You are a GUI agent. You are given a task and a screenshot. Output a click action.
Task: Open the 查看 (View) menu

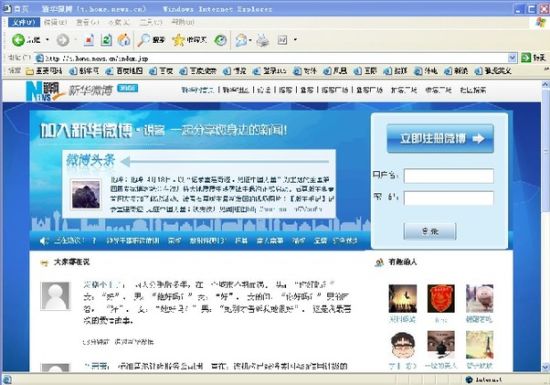coord(88,22)
